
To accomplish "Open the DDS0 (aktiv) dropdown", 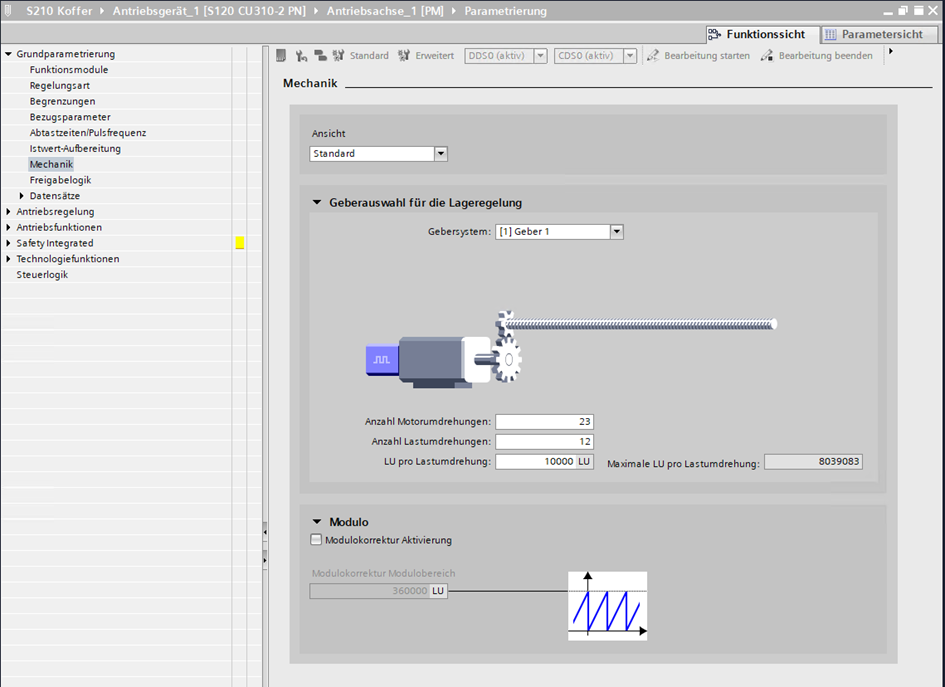I will click(x=540, y=56).
